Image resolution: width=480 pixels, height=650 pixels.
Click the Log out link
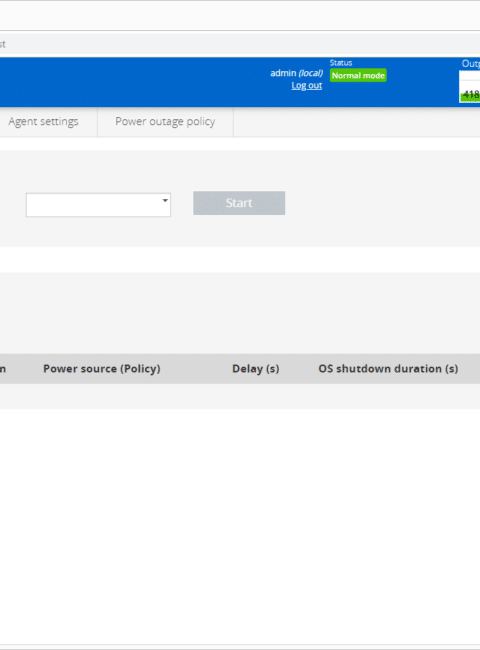click(306, 85)
